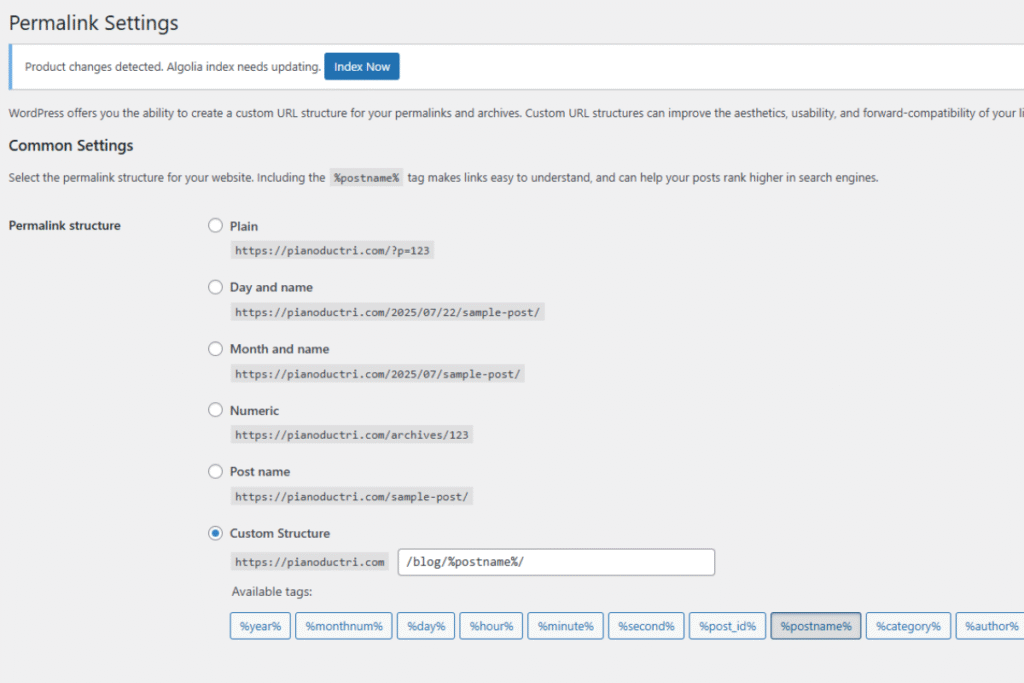Add the %category% tag
Screen dimensions: 1024x683
tap(908, 626)
